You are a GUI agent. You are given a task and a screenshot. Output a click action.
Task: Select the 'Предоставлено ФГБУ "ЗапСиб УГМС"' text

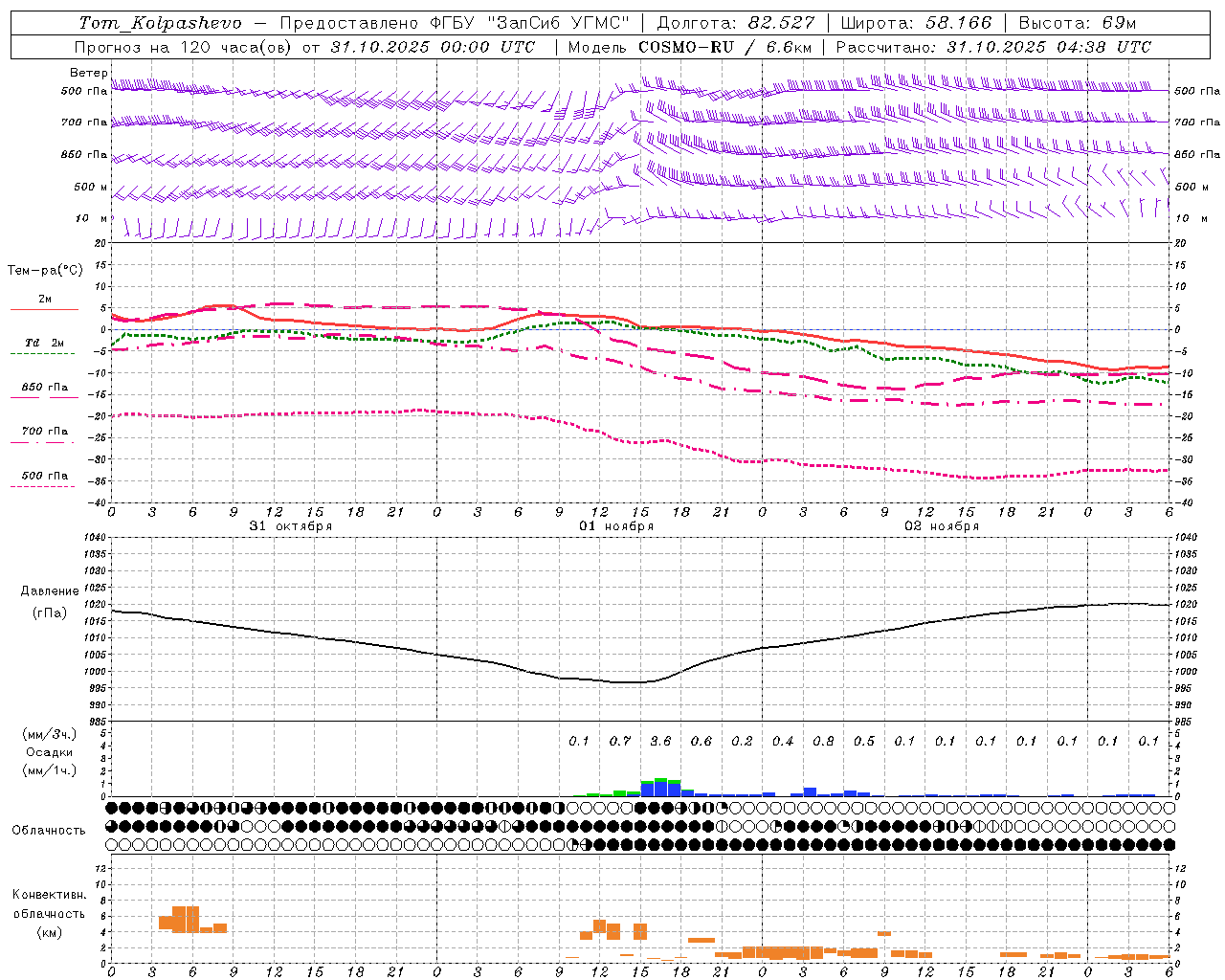455,23
